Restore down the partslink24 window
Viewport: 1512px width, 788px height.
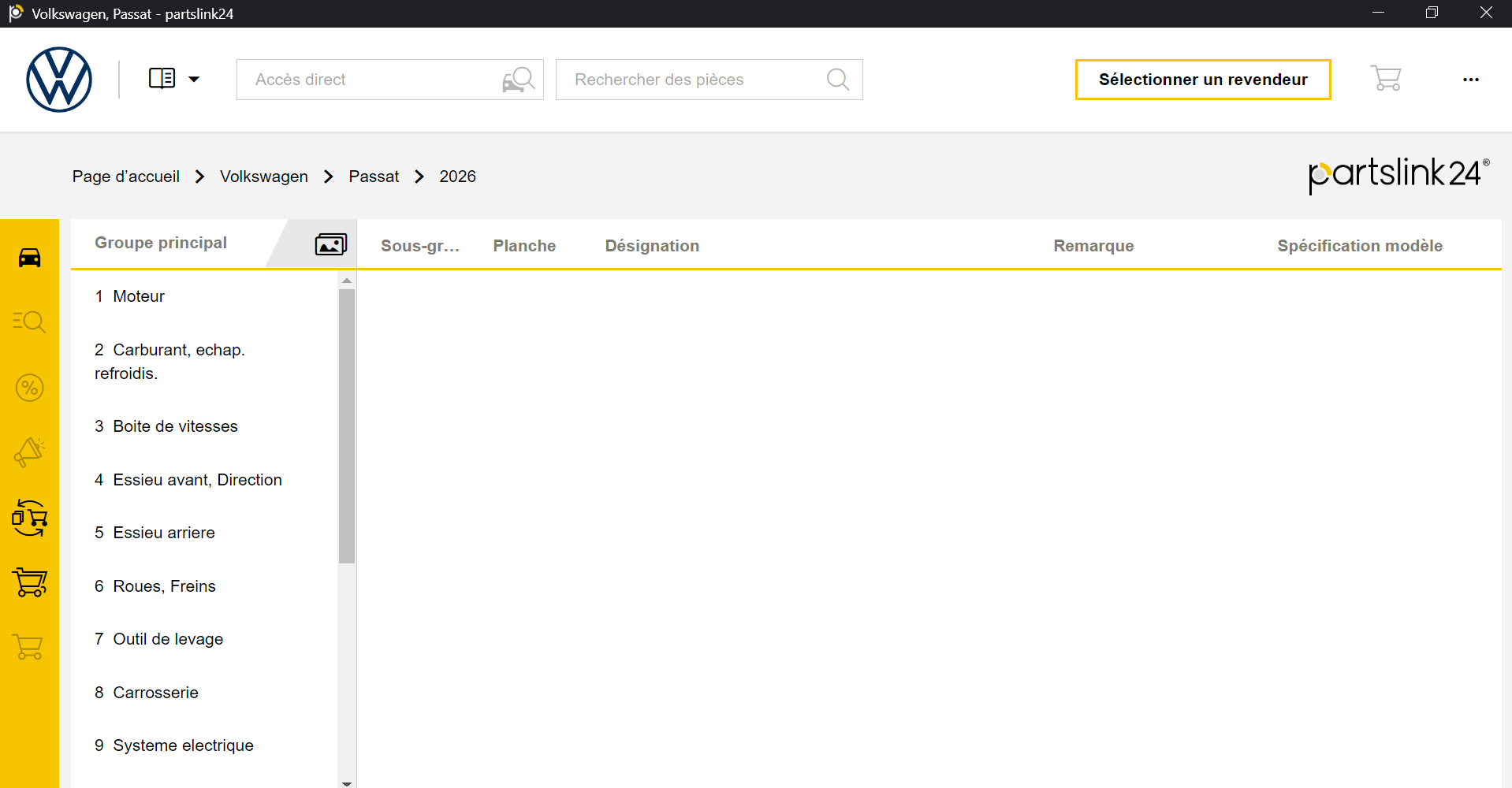(1432, 13)
